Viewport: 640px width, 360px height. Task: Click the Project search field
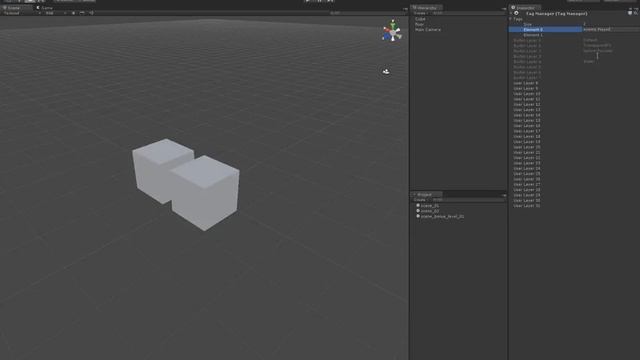coord(467,200)
